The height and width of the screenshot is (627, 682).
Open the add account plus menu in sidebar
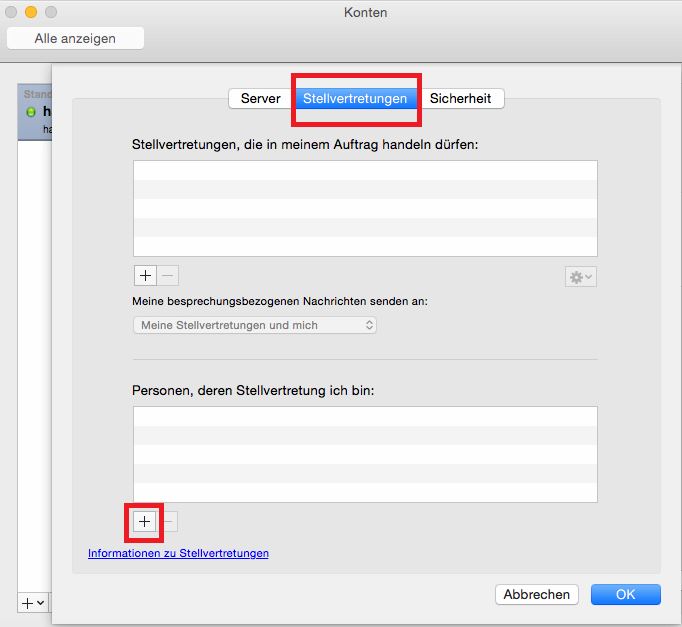pos(32,603)
